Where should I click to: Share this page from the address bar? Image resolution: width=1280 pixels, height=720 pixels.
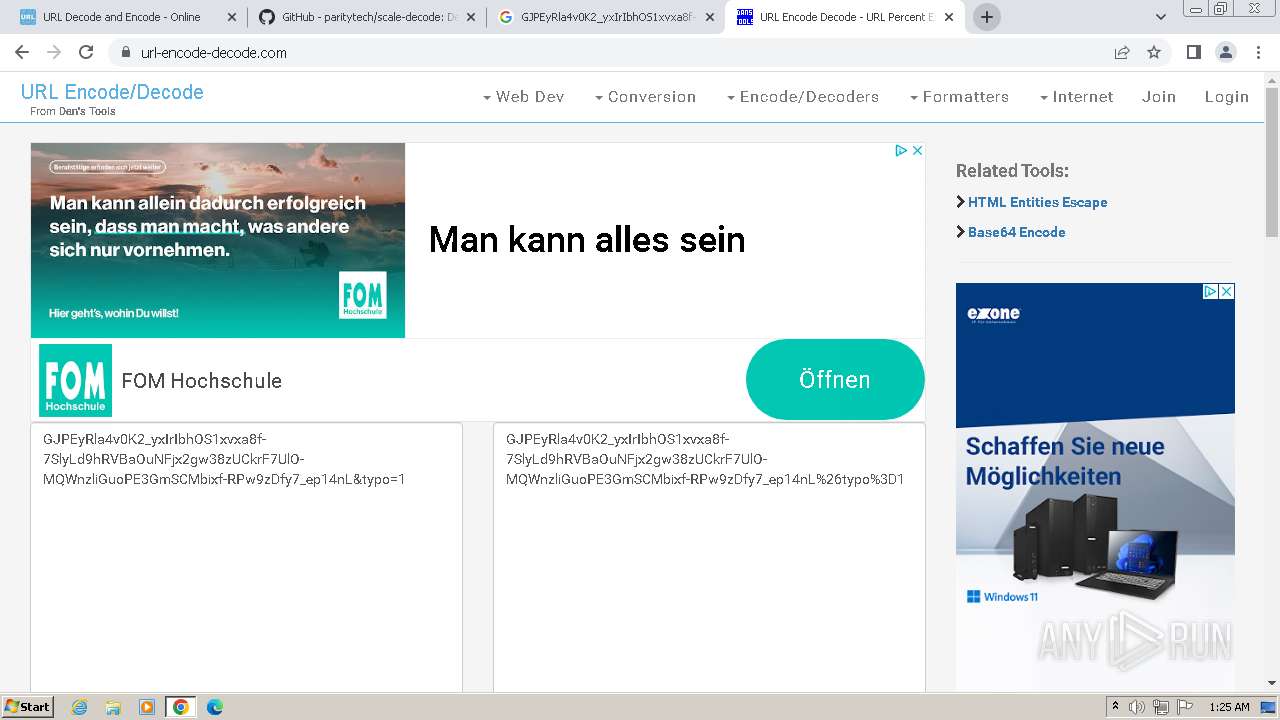click(1122, 52)
